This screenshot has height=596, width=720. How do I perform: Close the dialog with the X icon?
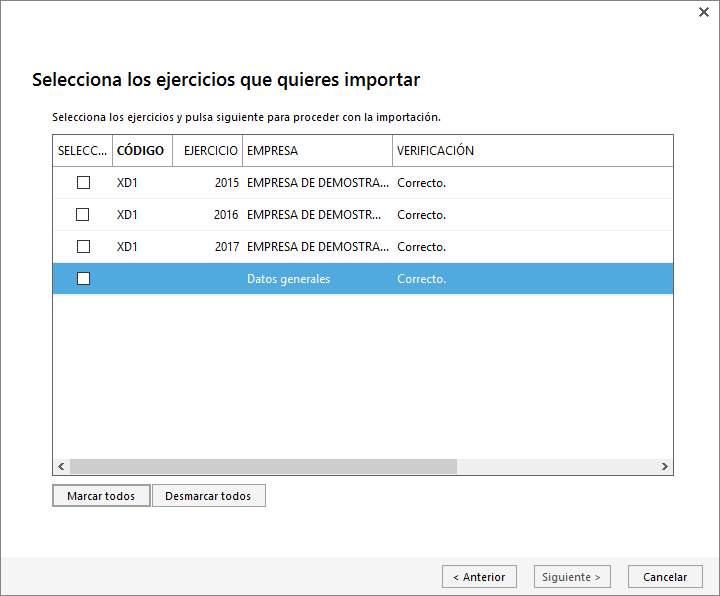point(703,12)
